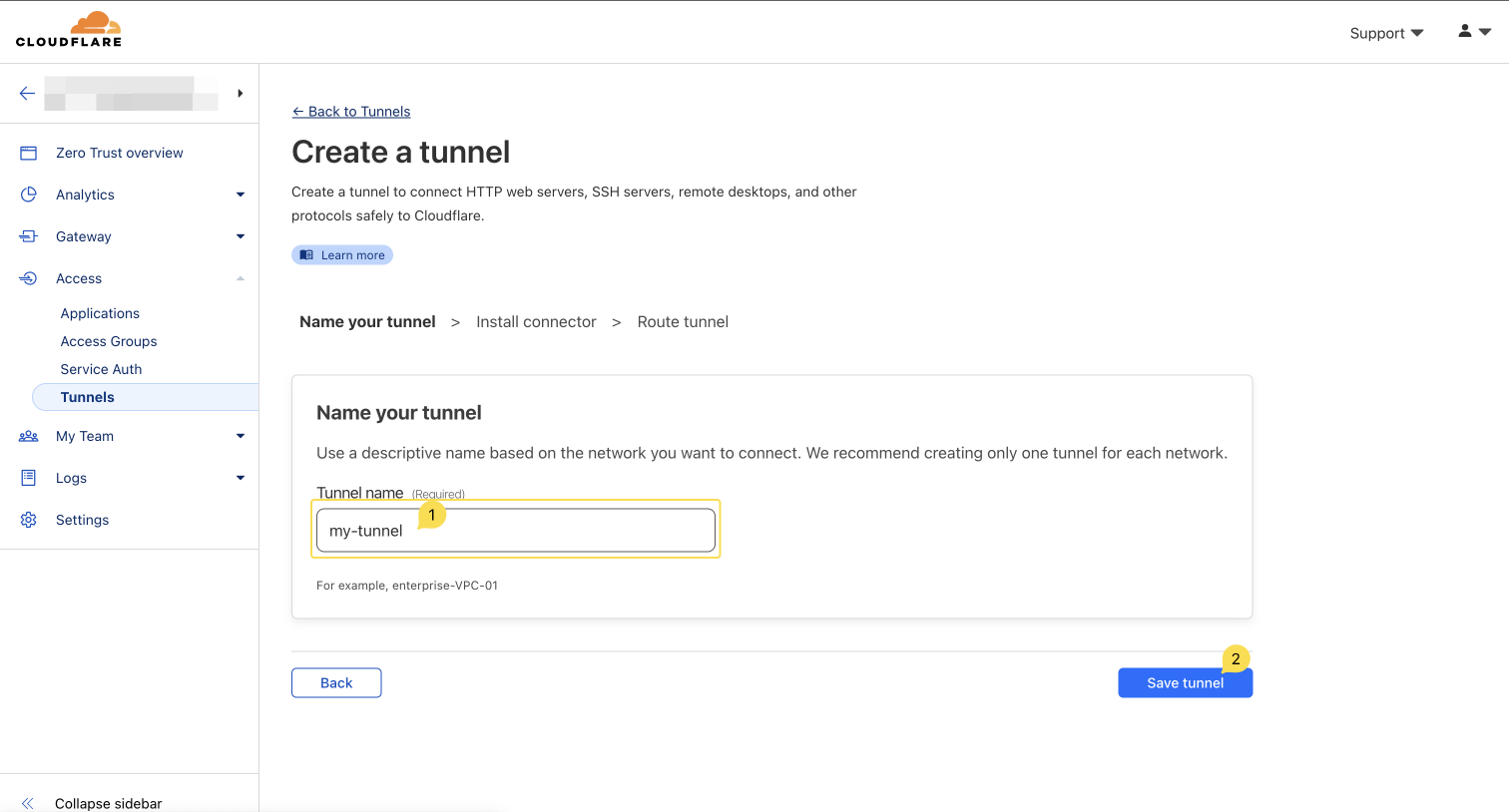The height and width of the screenshot is (812, 1509).
Task: Open Zero Trust overview page
Action: (120, 153)
